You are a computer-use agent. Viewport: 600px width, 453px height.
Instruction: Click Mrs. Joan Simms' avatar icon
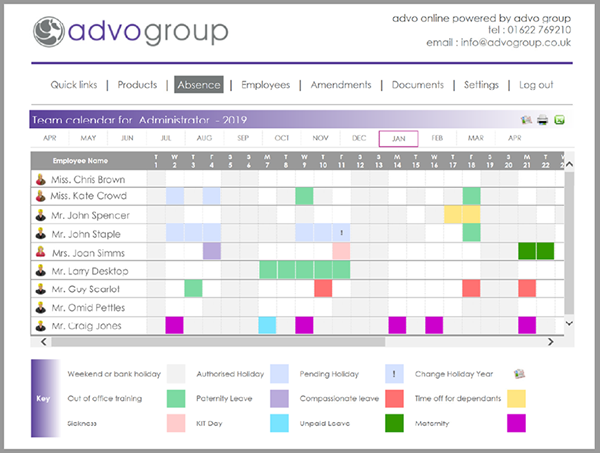coord(40,252)
